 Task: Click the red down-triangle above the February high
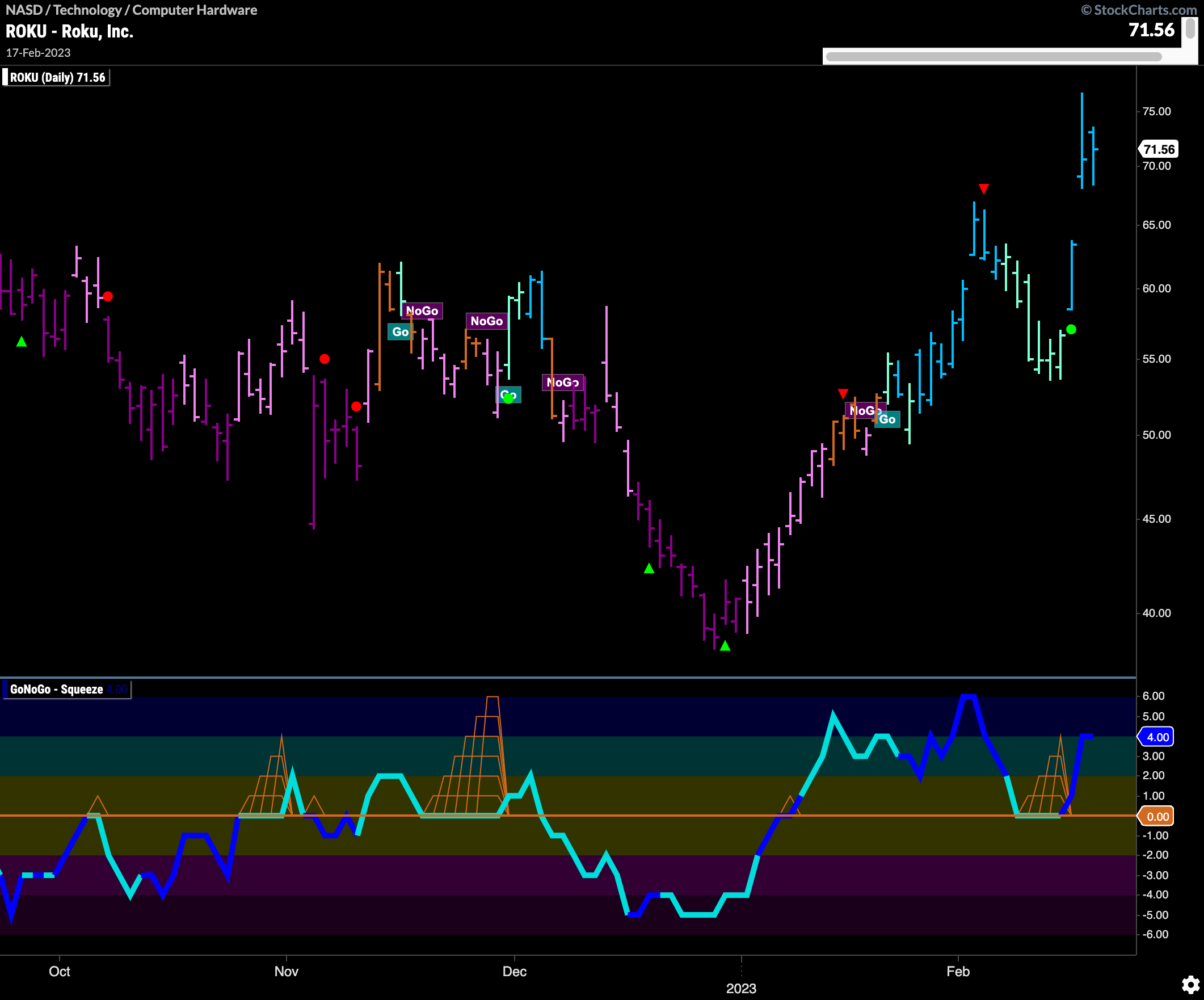click(984, 188)
